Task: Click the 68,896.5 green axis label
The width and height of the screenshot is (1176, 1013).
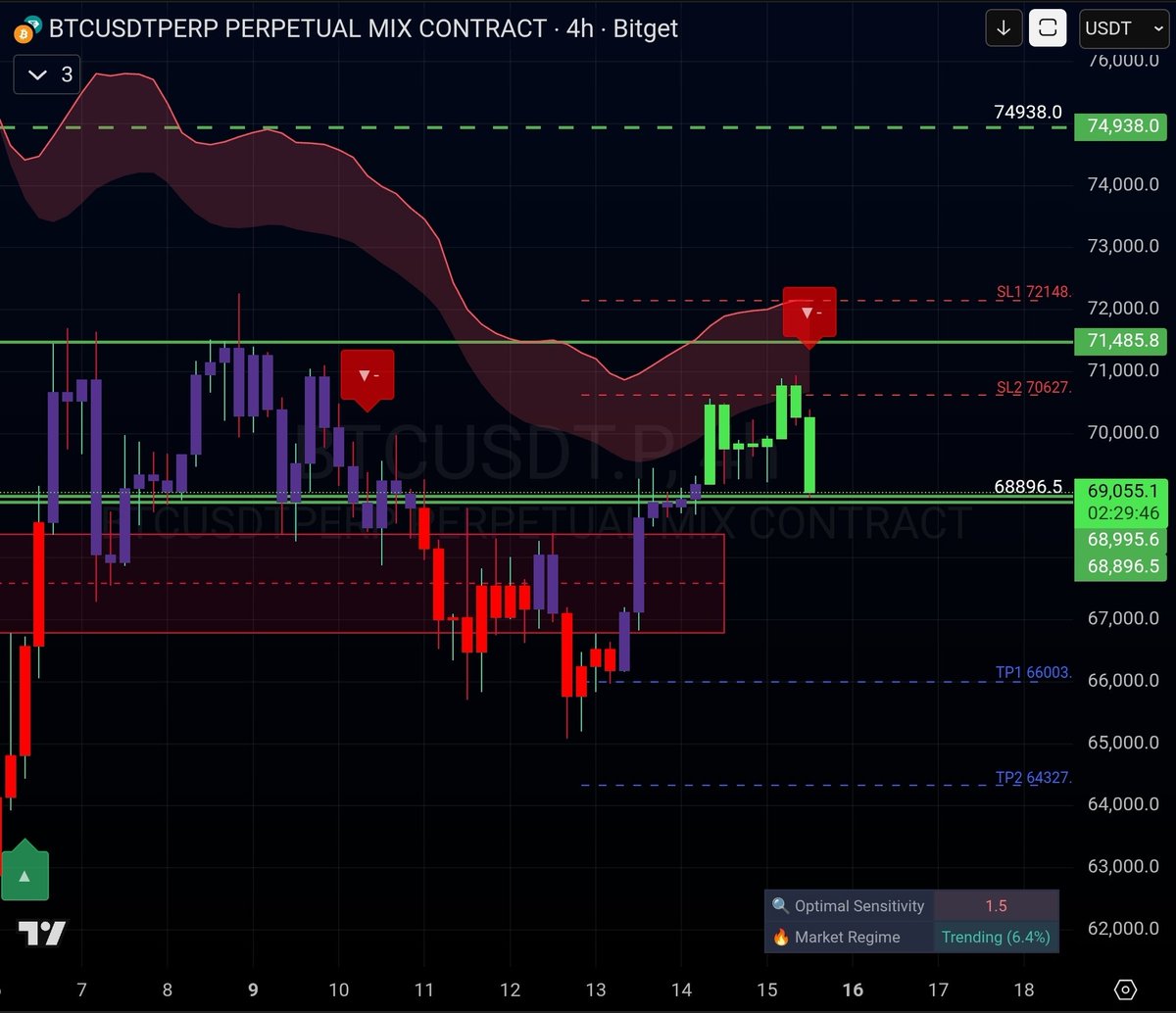Action: (x=1122, y=566)
